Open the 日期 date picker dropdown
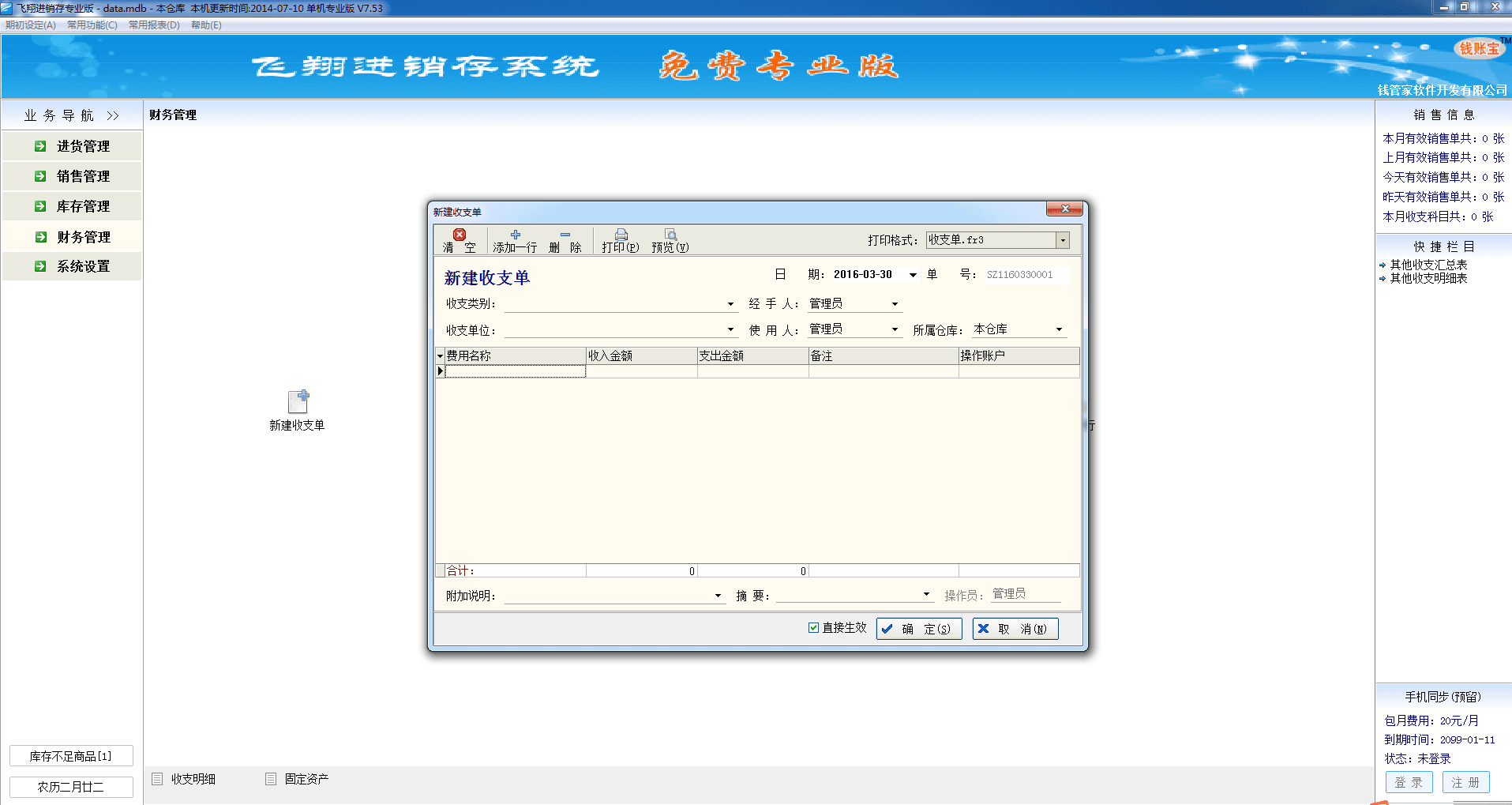Screen dimensions: 1512x805 (913, 275)
